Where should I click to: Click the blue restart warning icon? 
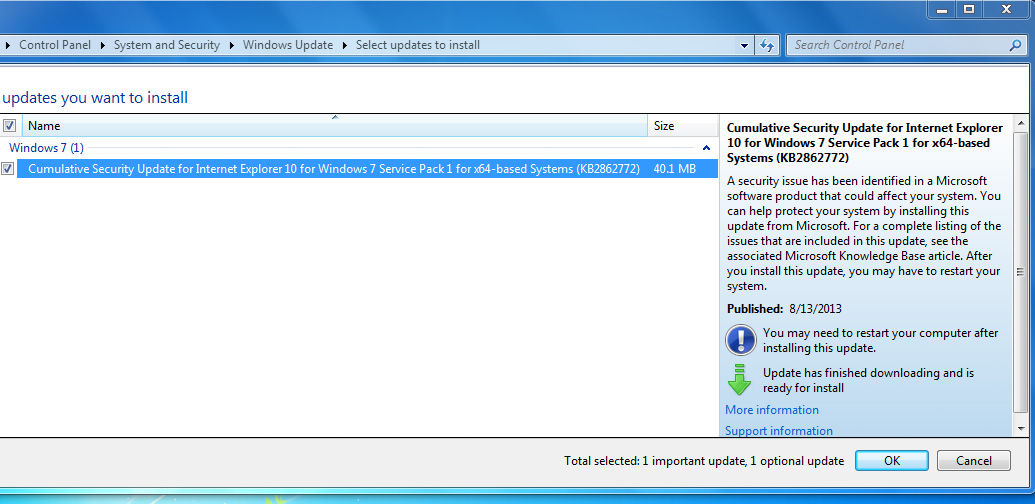coord(740,340)
